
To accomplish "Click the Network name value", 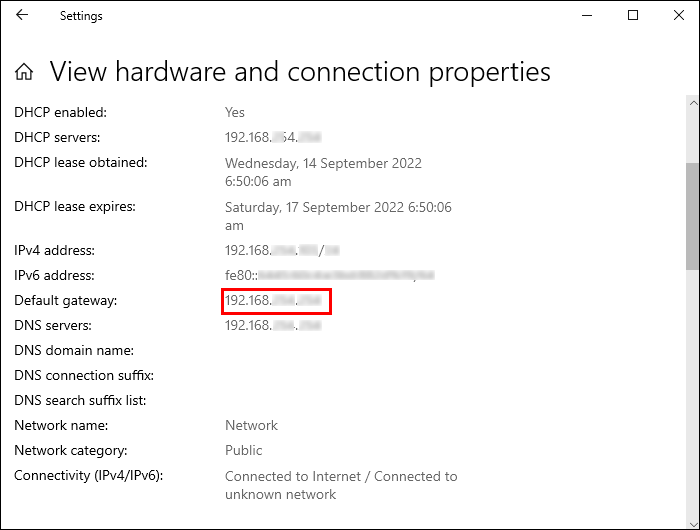I will (251, 425).
